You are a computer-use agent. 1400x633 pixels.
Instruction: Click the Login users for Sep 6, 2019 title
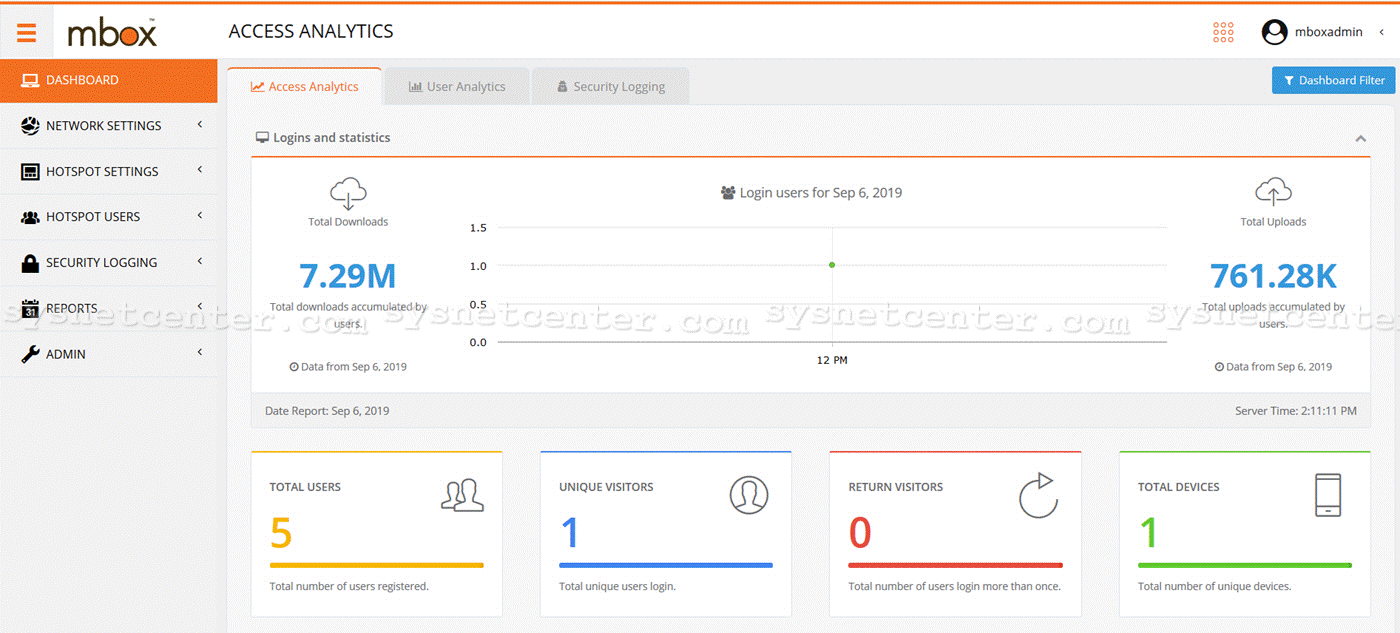(x=821, y=193)
